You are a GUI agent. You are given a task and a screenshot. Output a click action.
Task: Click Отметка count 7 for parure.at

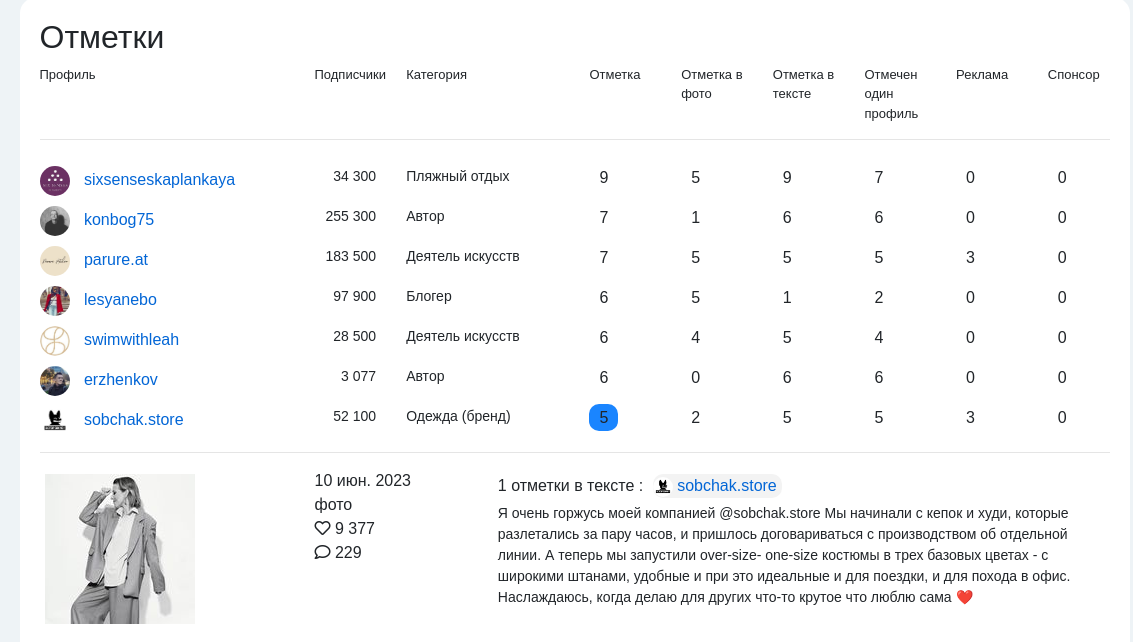(x=603, y=257)
